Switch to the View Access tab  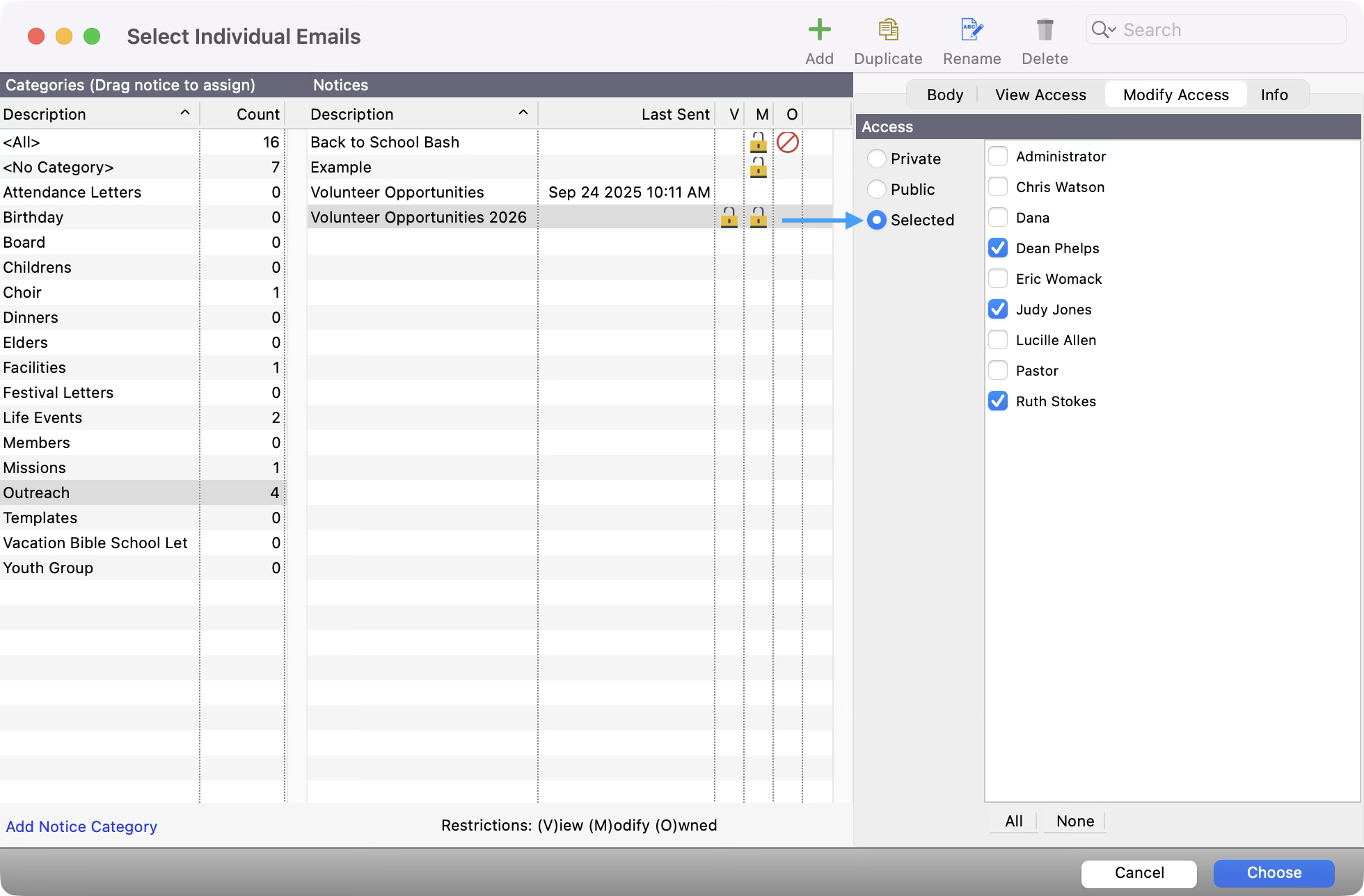[x=1040, y=95]
